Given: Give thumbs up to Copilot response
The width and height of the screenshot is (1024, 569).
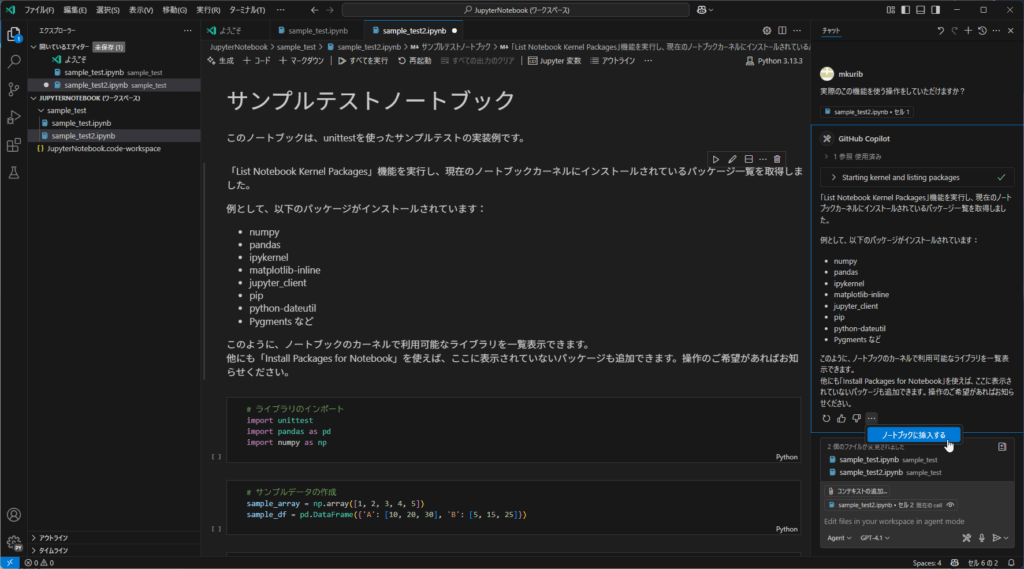Looking at the screenshot, I should tap(841, 418).
